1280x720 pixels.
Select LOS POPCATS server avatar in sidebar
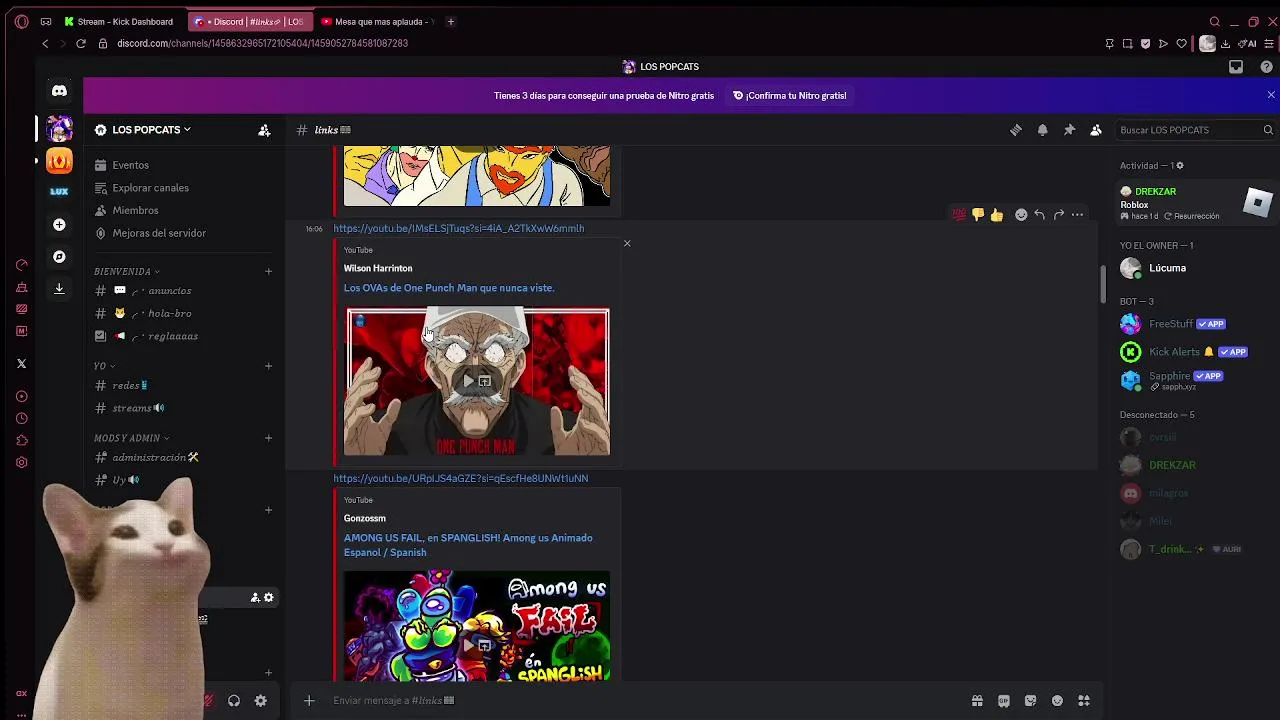point(59,129)
